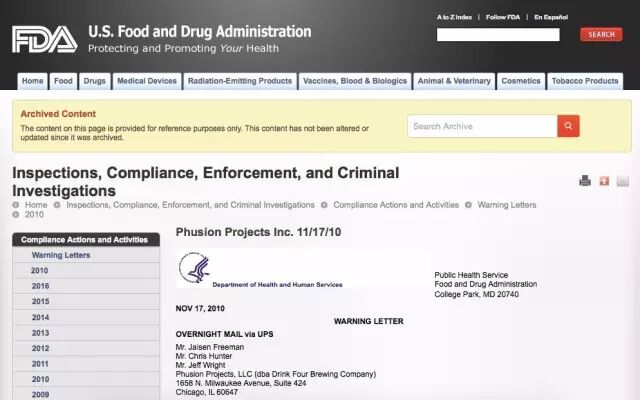Click the Health and Human Services eagle logo
Screen dimensions: 640x400
coord(195,268)
